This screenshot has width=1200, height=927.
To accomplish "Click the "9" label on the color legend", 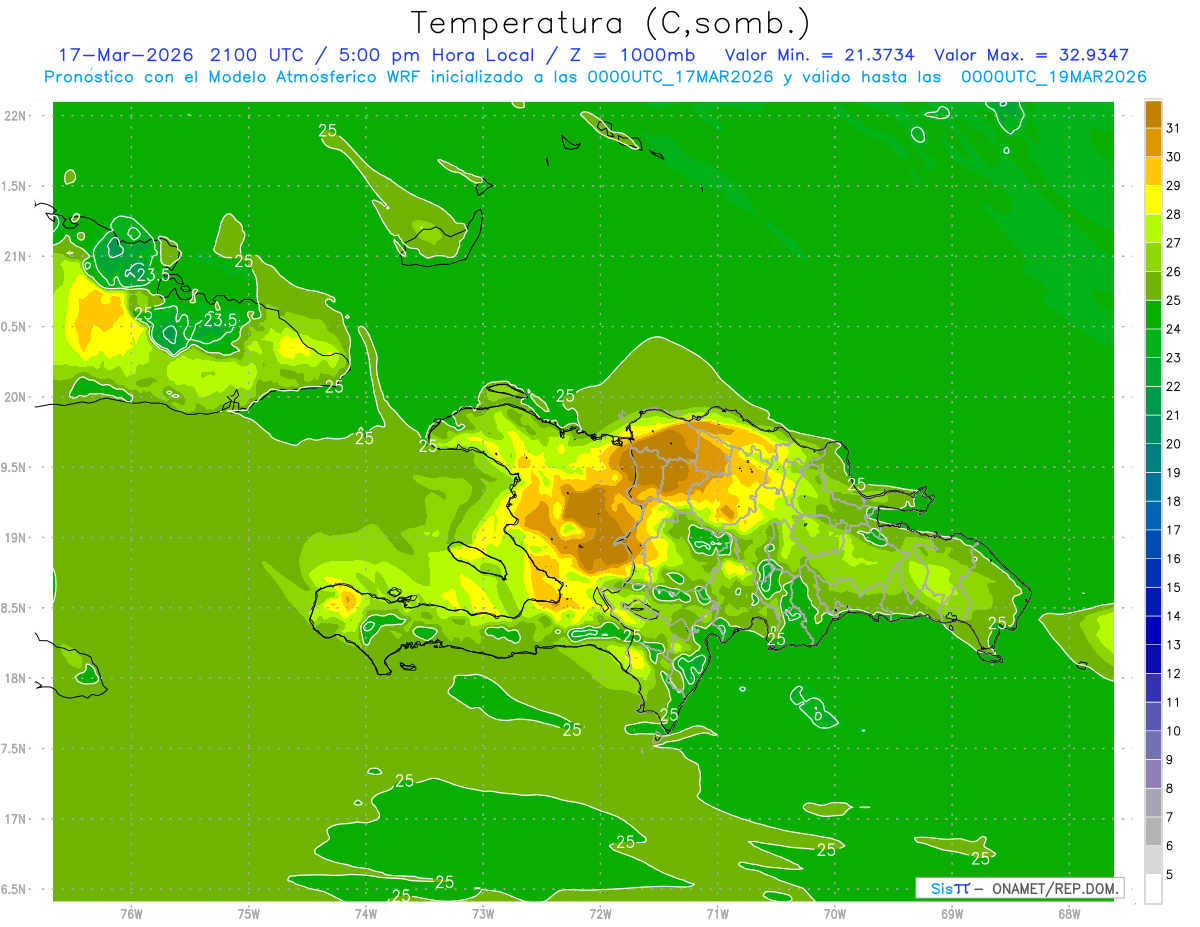I will click(1170, 760).
